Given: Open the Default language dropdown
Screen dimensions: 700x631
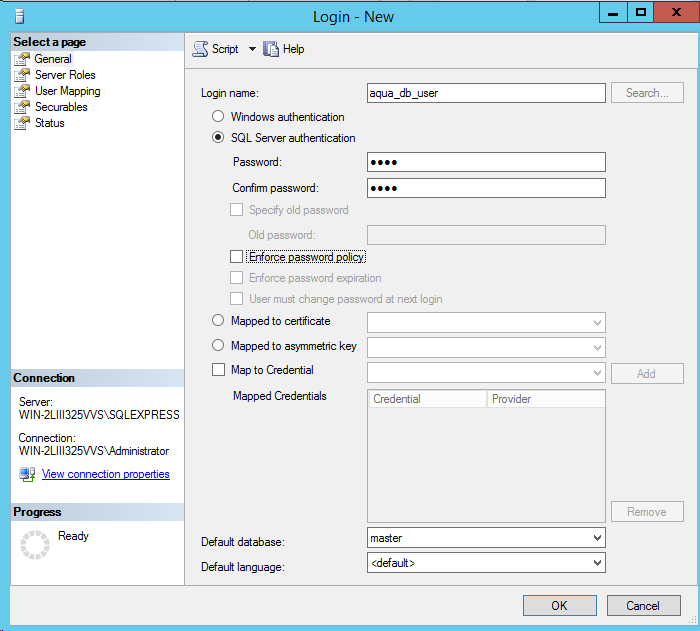Looking at the screenshot, I should (x=597, y=563).
